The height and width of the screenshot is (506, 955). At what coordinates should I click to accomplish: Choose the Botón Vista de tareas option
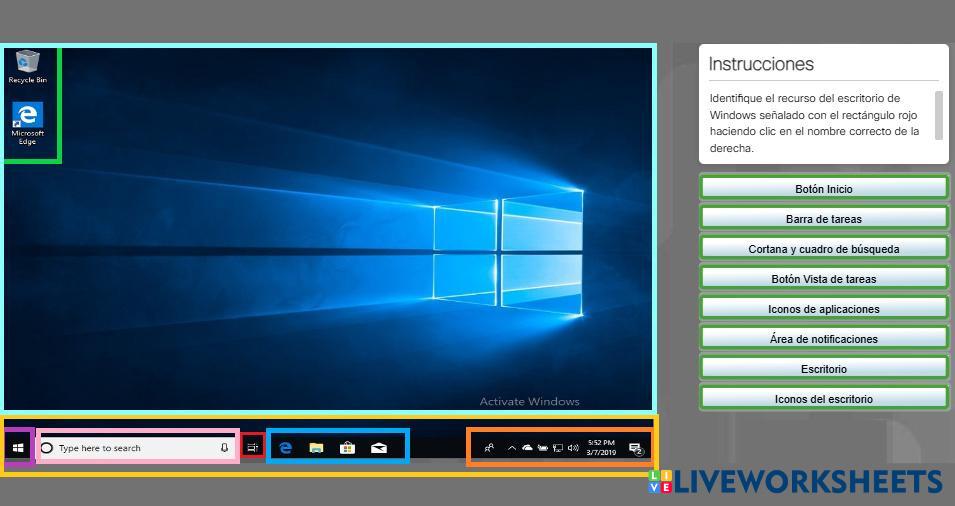tap(823, 279)
